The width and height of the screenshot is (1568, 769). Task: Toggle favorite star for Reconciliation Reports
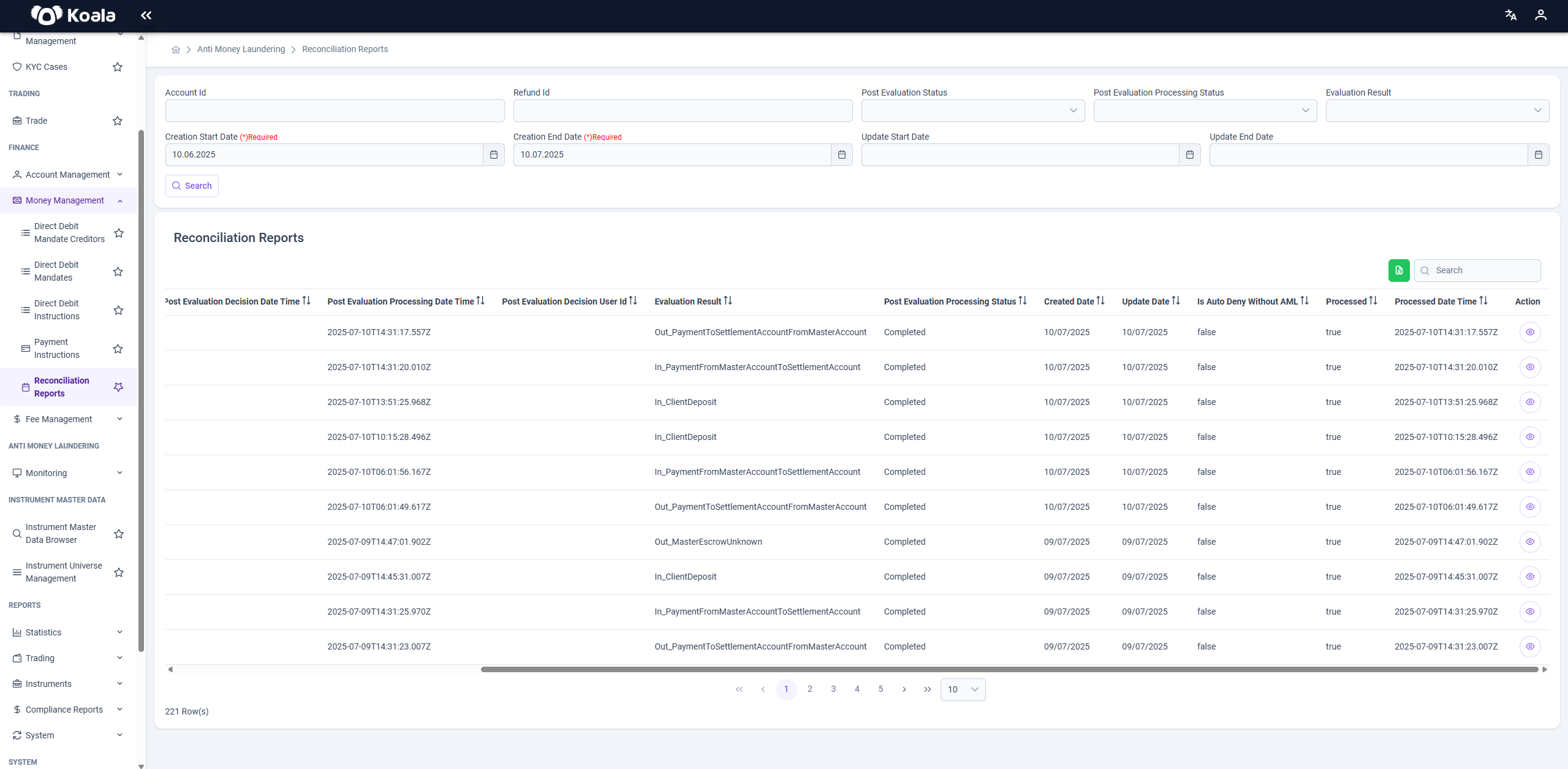coord(118,387)
